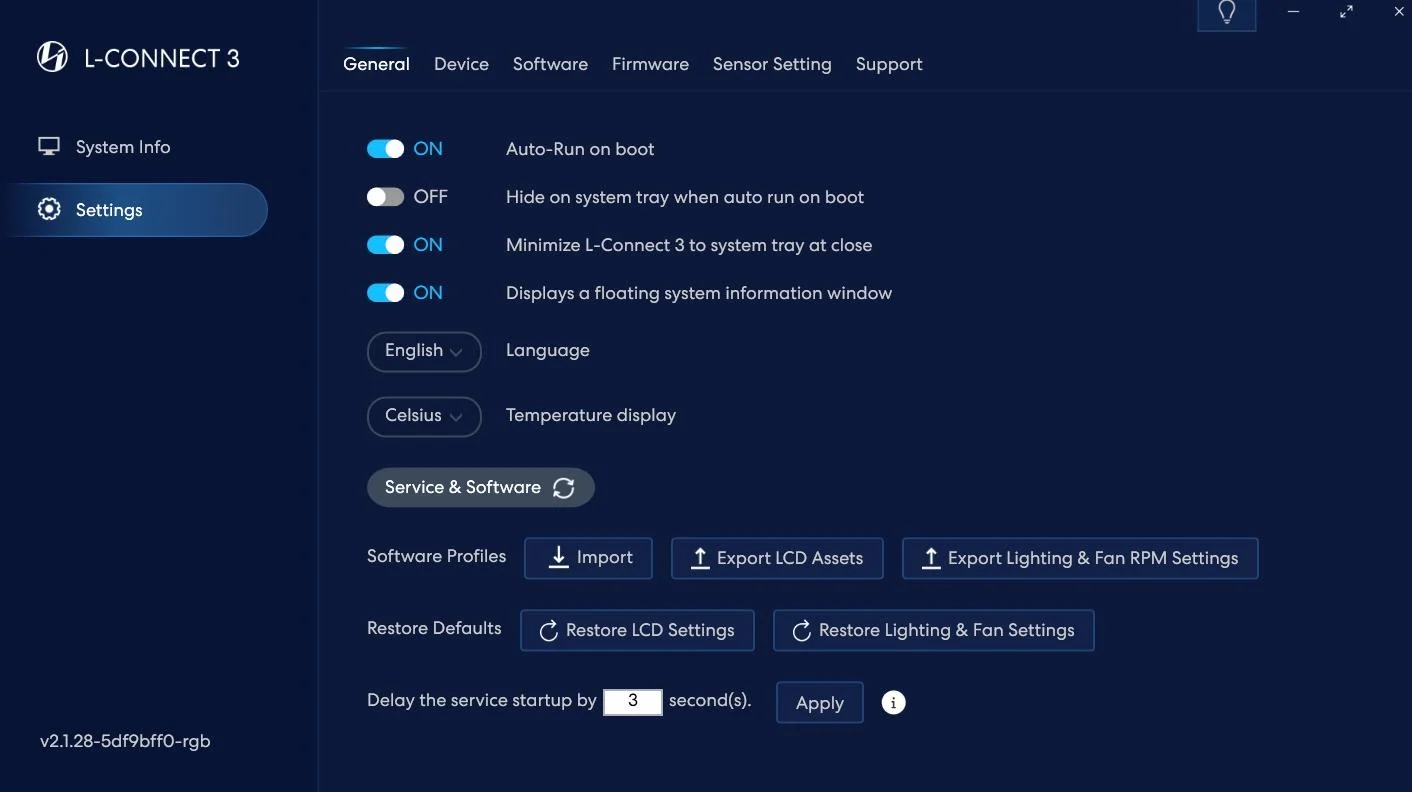Click 'Delay the service startup by' text

(482, 700)
